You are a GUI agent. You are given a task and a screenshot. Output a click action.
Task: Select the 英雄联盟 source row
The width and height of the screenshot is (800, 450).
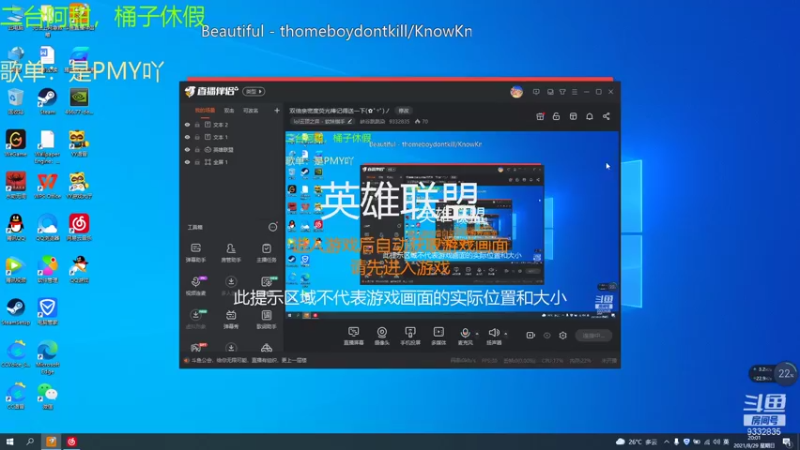(232, 149)
